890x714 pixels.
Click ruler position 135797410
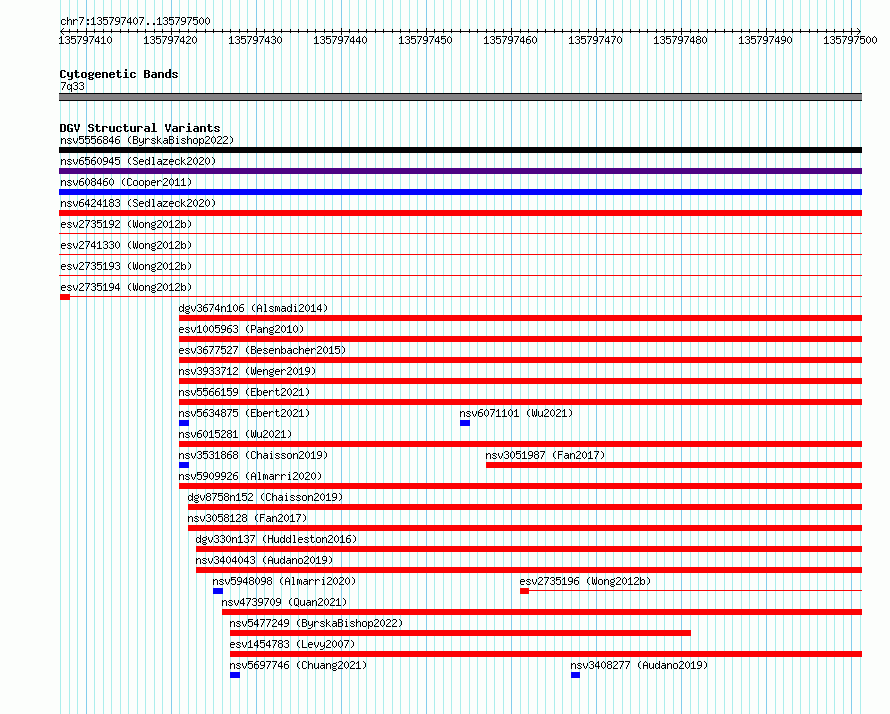(x=86, y=40)
